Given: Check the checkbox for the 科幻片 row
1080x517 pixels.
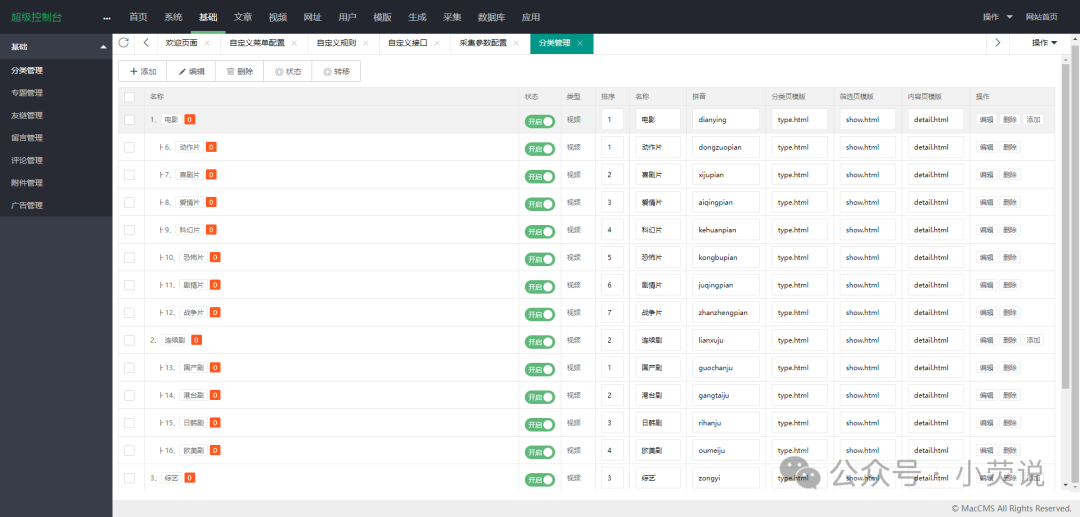Looking at the screenshot, I should click(129, 230).
